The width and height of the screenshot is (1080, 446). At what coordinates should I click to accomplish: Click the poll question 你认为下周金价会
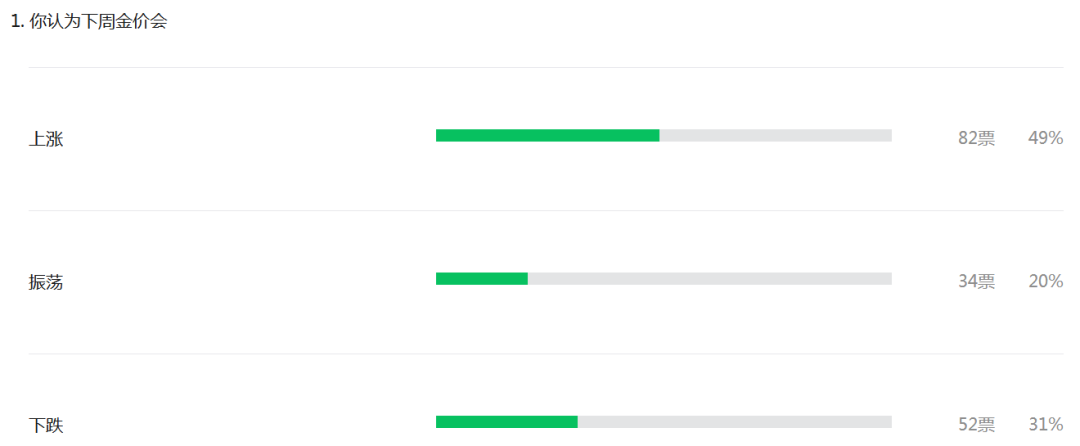pyautogui.click(x=98, y=21)
